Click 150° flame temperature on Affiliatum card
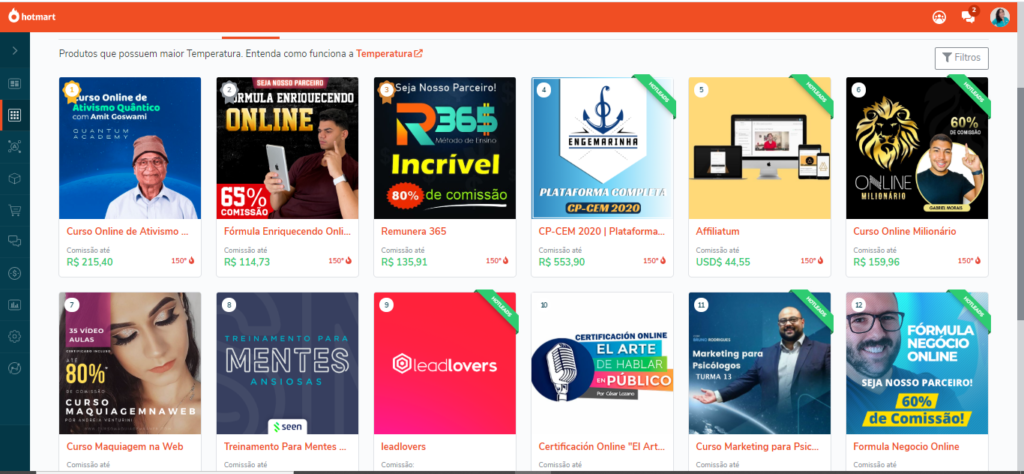This screenshot has width=1024, height=474. pyautogui.click(x=812, y=261)
